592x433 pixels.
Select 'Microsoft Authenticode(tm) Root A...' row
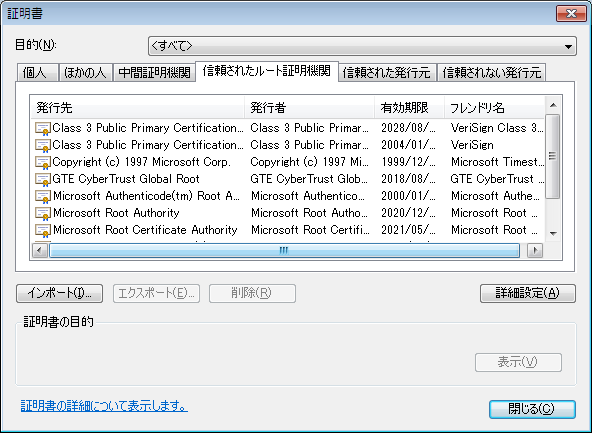coord(289,196)
